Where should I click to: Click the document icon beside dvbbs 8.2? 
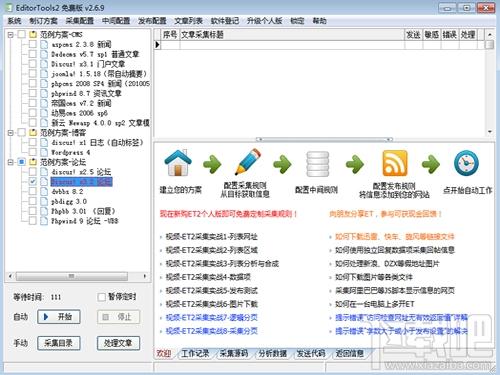point(44,191)
